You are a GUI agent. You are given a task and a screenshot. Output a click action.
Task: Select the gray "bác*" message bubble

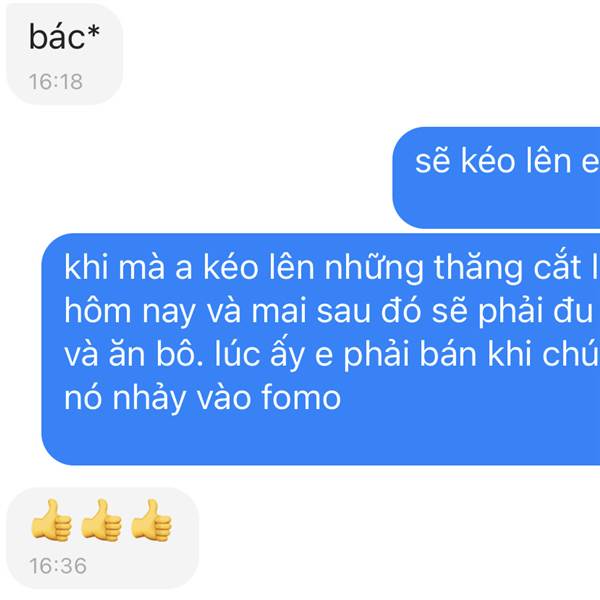click(x=65, y=54)
